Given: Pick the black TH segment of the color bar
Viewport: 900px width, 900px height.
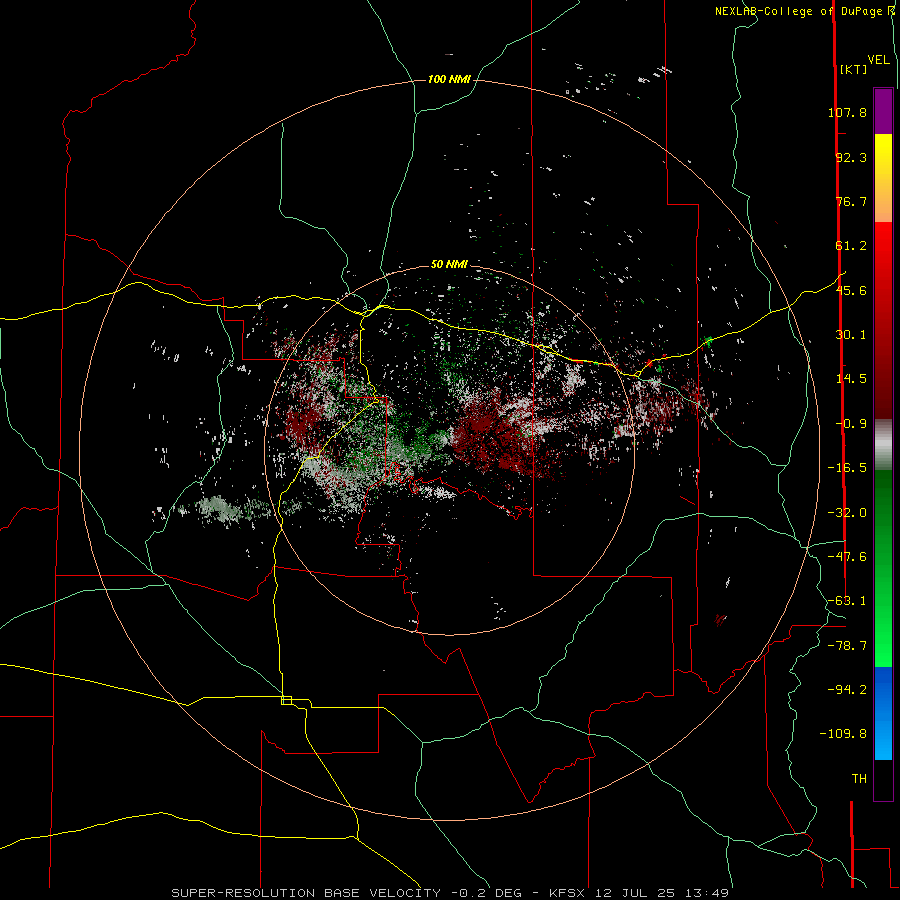Looking at the screenshot, I should click(883, 779).
